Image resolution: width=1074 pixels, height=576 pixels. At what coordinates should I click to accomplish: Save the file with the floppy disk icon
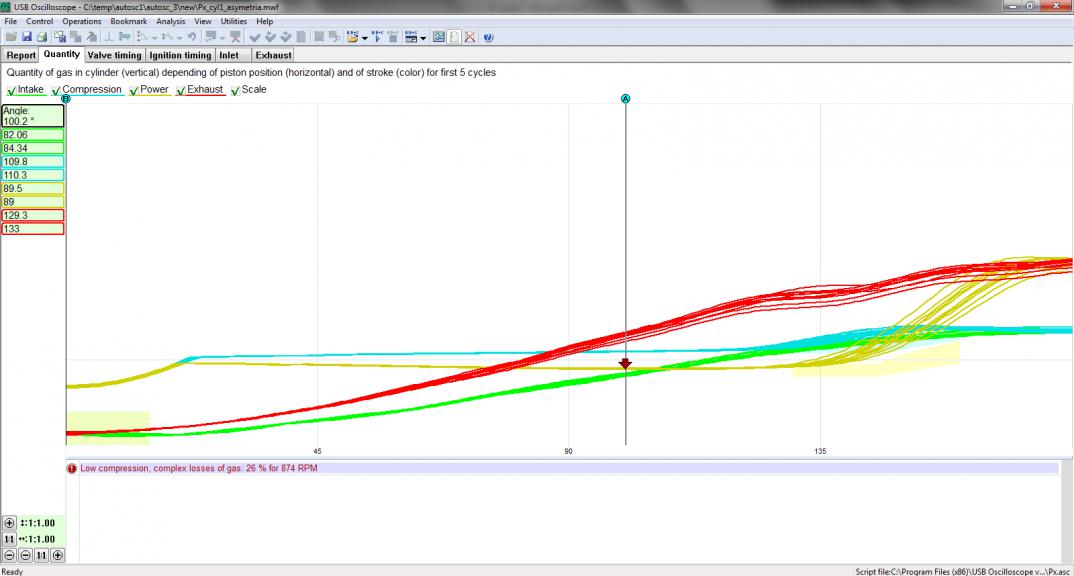tap(27, 37)
